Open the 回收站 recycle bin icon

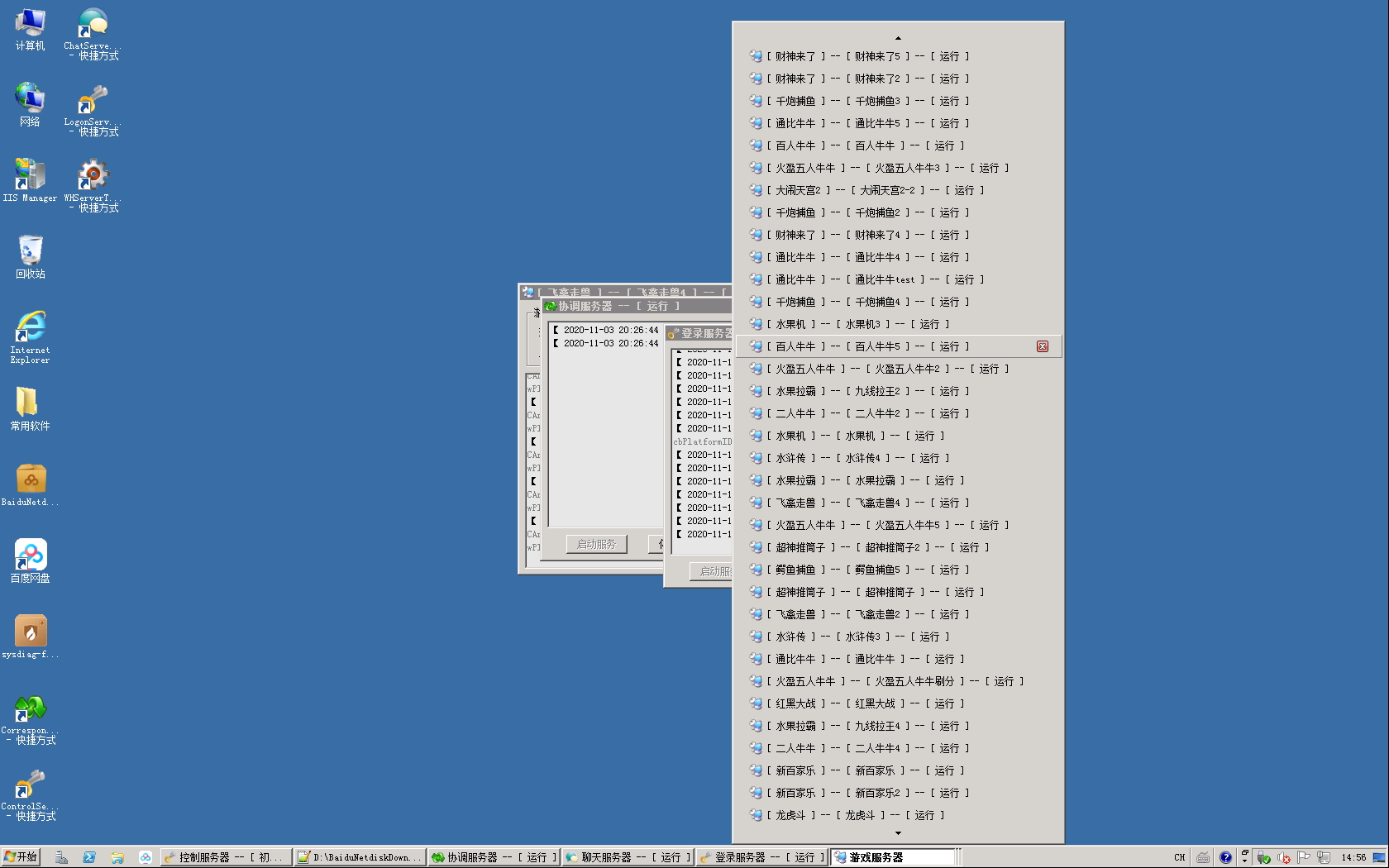click(x=31, y=257)
